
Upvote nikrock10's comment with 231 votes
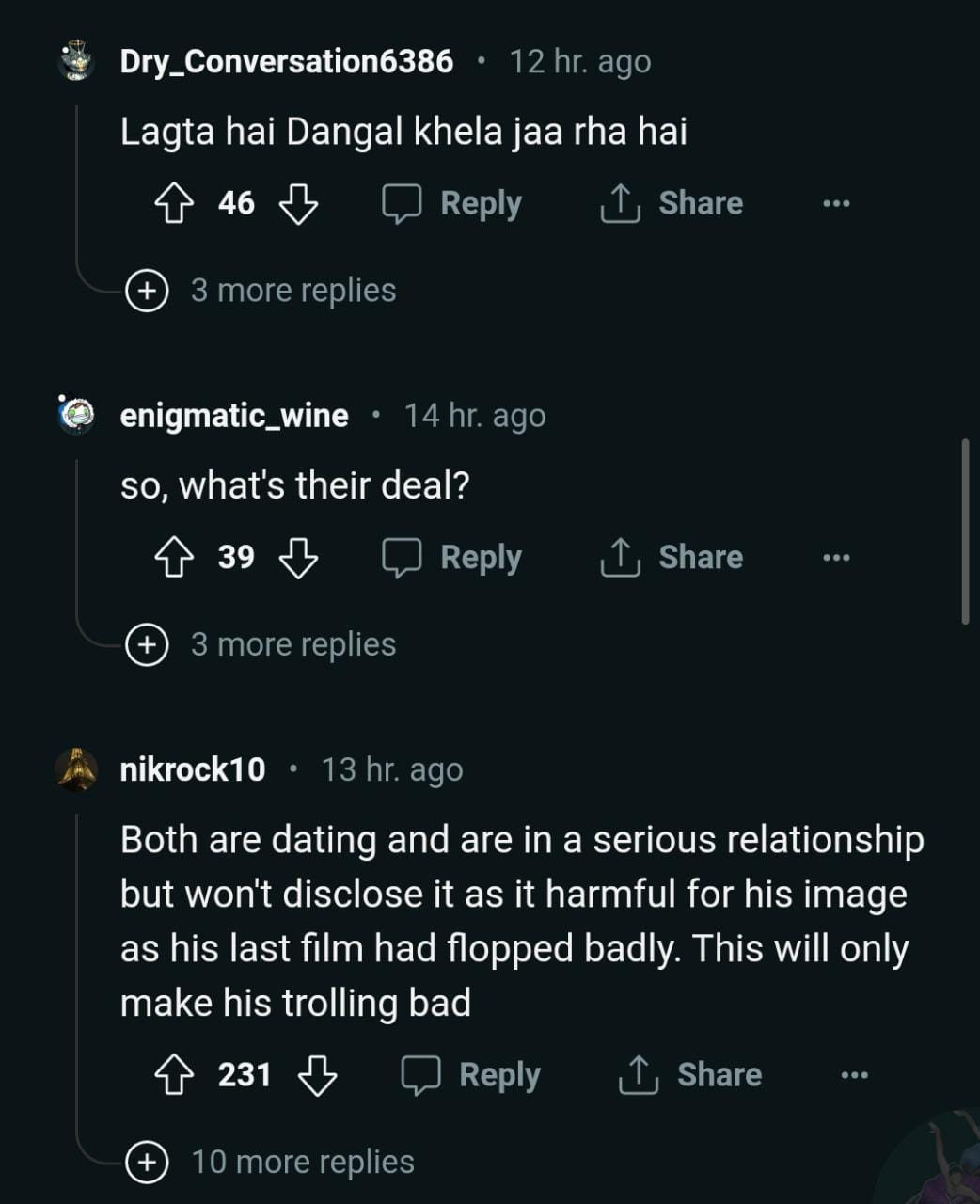pos(174,1074)
